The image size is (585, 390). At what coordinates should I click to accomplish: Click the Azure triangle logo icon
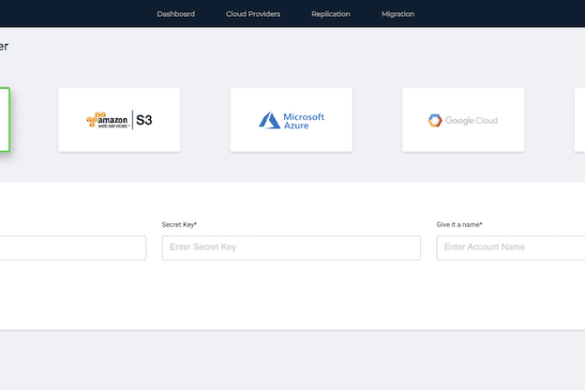pos(269,120)
